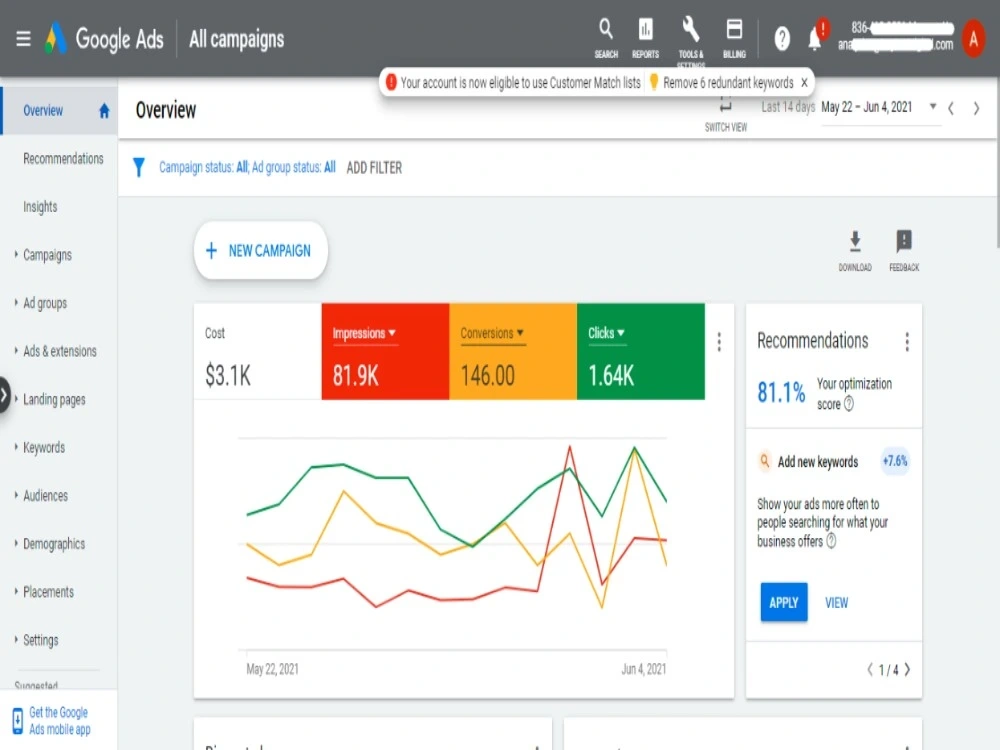
Task: Open the date range dropdown arrow
Action: [933, 107]
